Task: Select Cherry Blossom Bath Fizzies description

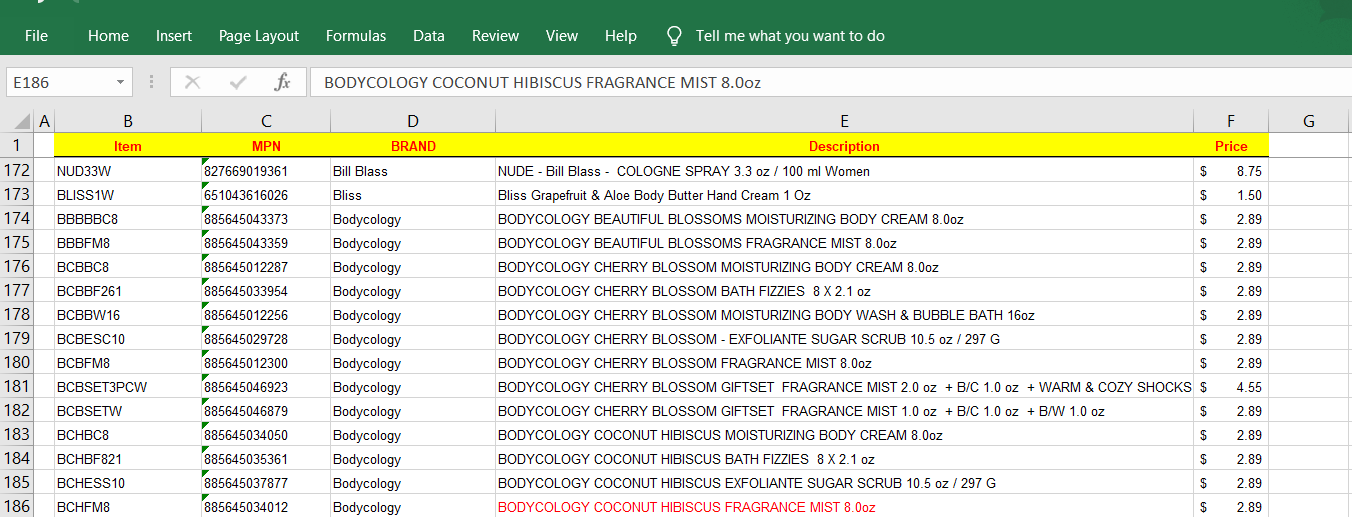Action: (844, 291)
